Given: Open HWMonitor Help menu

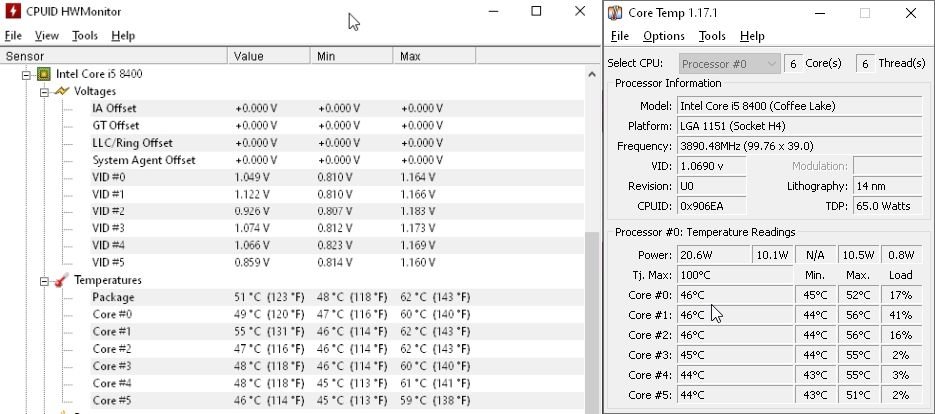Looking at the screenshot, I should point(123,36).
